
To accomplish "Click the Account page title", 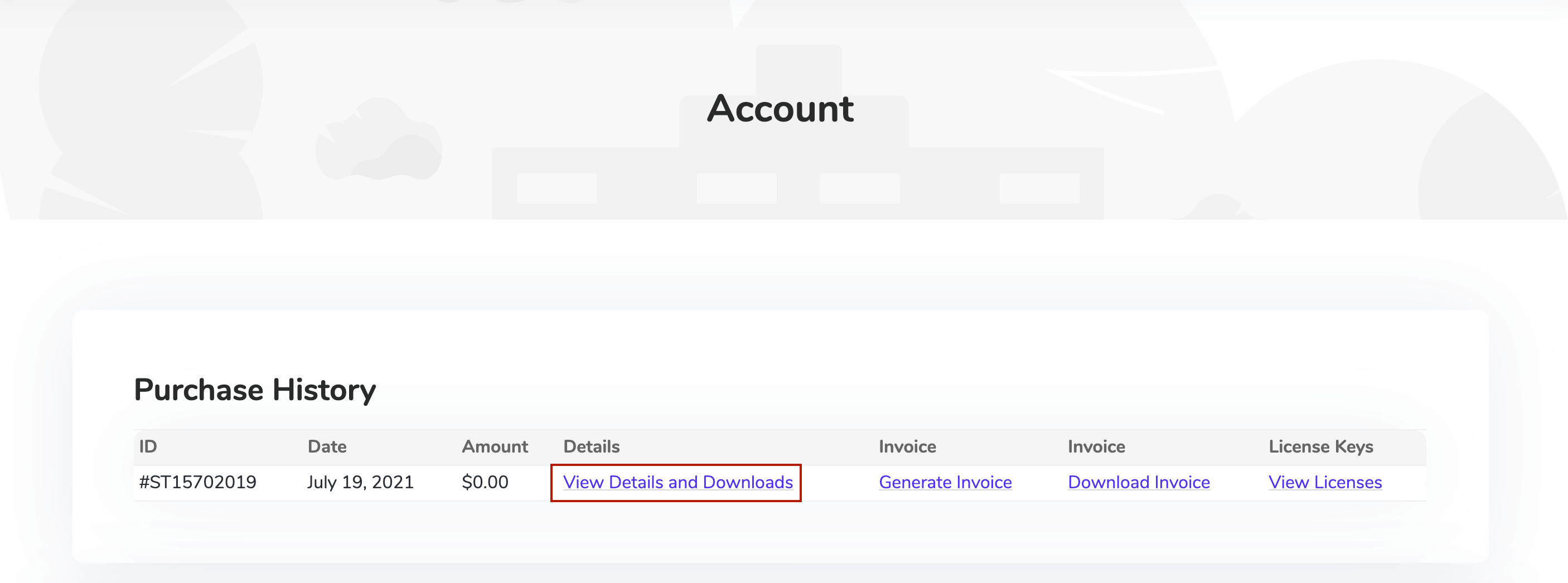I will [780, 109].
